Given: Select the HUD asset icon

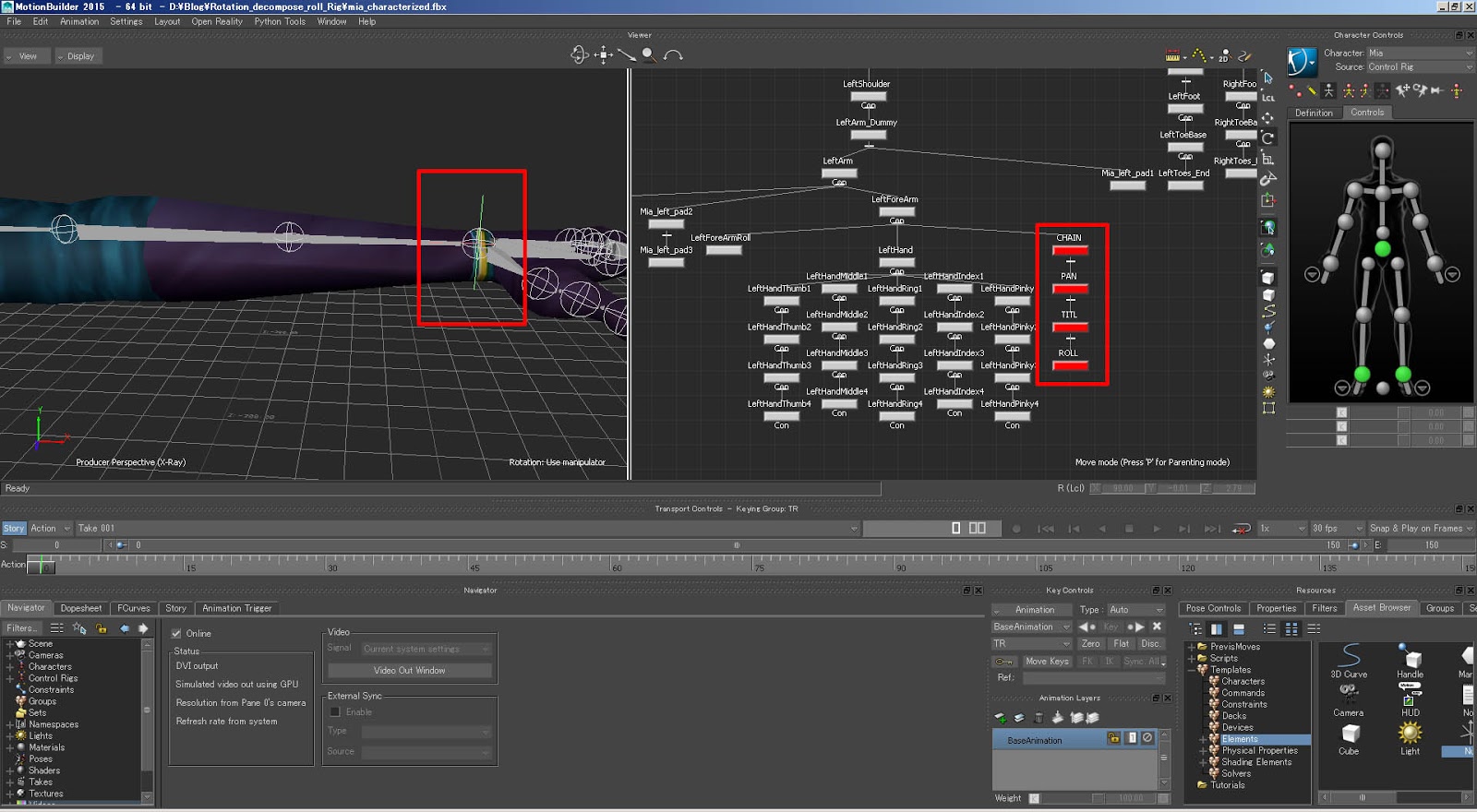Looking at the screenshot, I should coord(1410,699).
